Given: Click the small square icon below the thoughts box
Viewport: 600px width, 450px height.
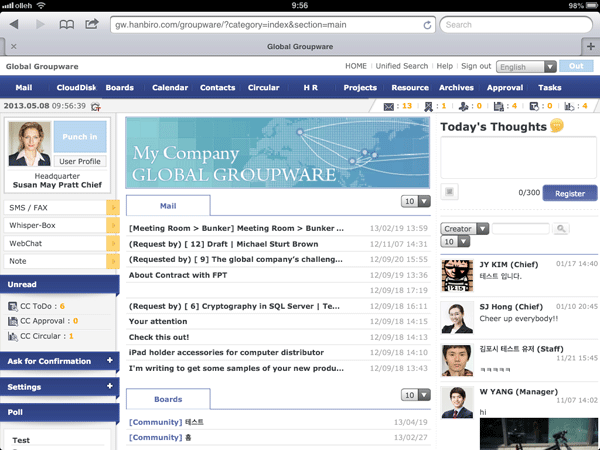Looking at the screenshot, I should tap(447, 190).
